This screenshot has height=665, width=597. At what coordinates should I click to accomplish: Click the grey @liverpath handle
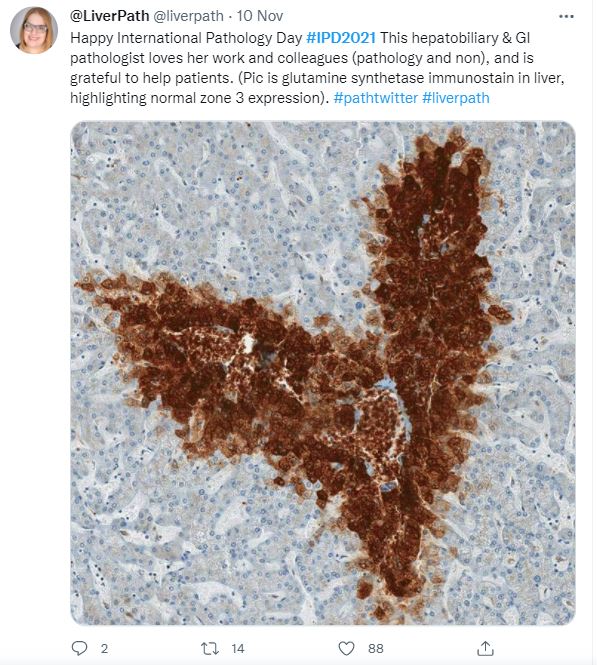click(x=188, y=16)
